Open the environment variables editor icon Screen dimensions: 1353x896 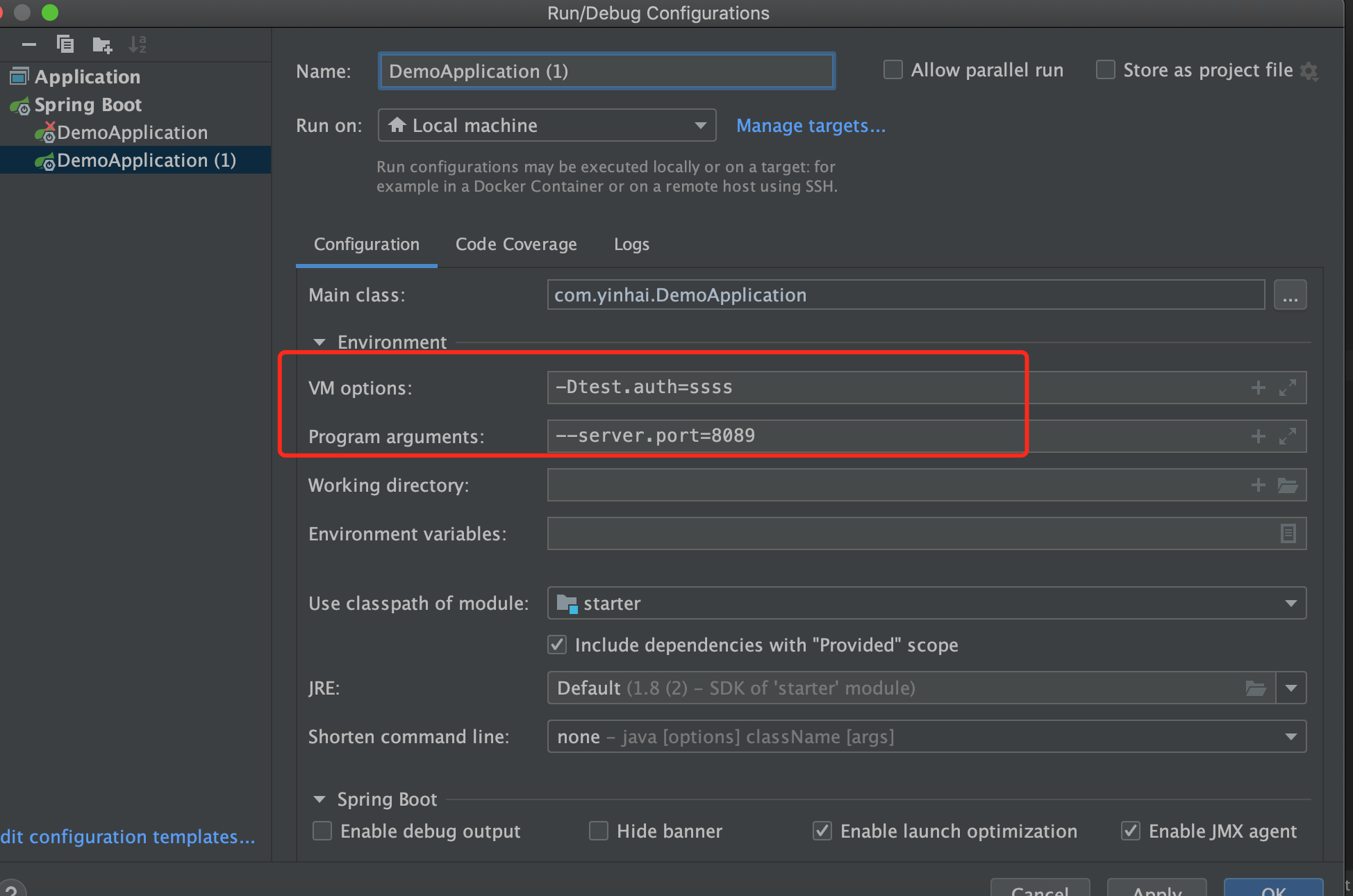pos(1287,533)
